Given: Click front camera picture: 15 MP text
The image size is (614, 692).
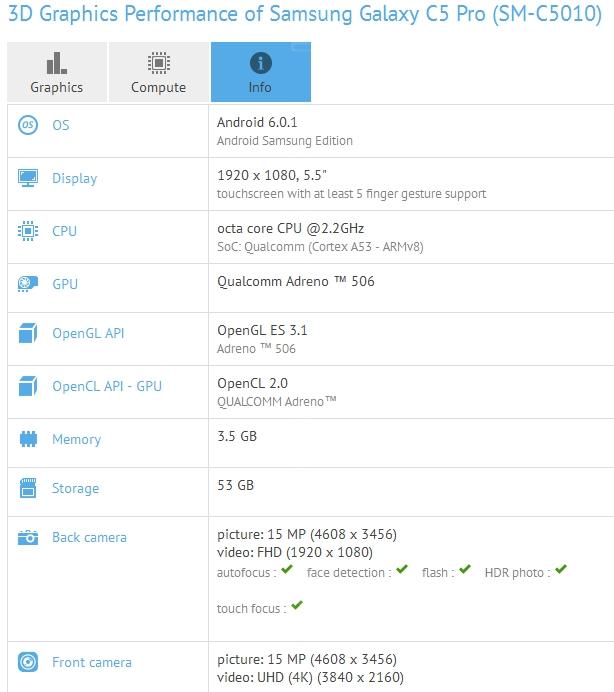Looking at the screenshot, I should (307, 659).
